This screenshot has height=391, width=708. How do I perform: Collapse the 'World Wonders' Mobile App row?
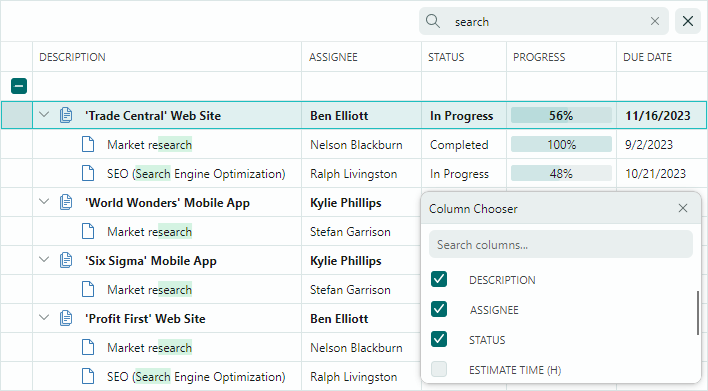pyautogui.click(x=44, y=202)
